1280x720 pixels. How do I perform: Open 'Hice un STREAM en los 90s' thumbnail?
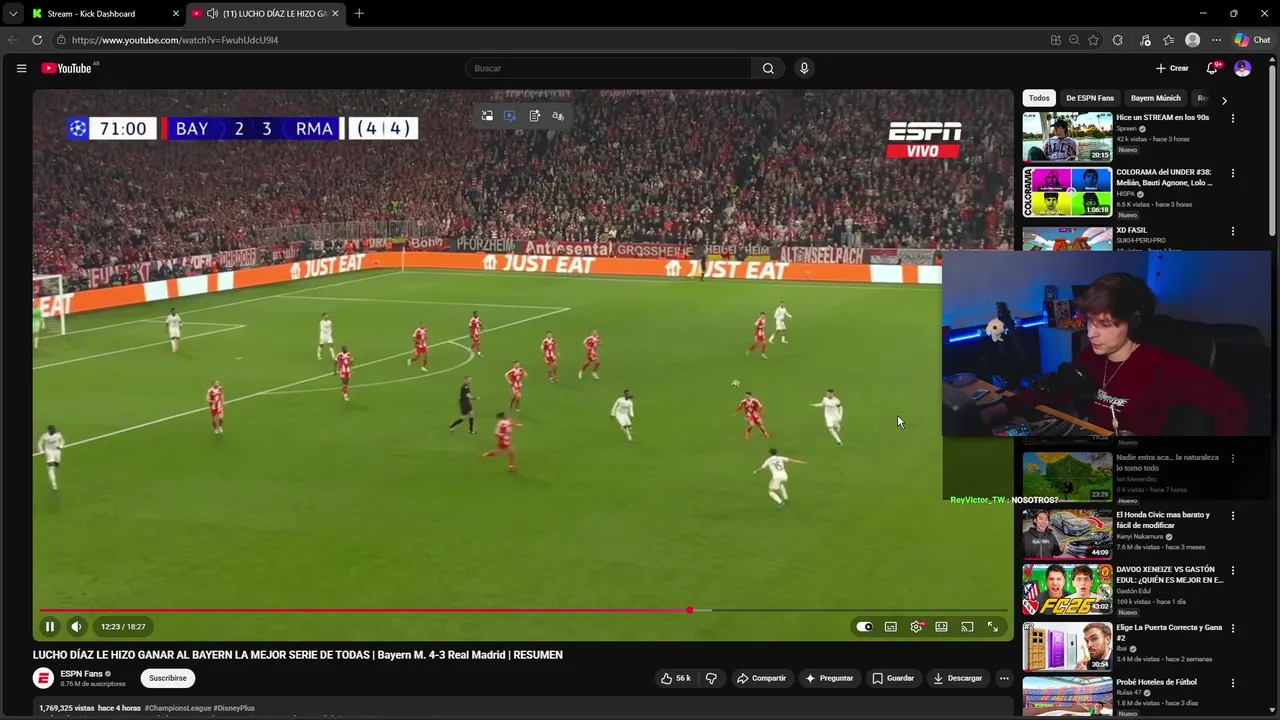1067,137
